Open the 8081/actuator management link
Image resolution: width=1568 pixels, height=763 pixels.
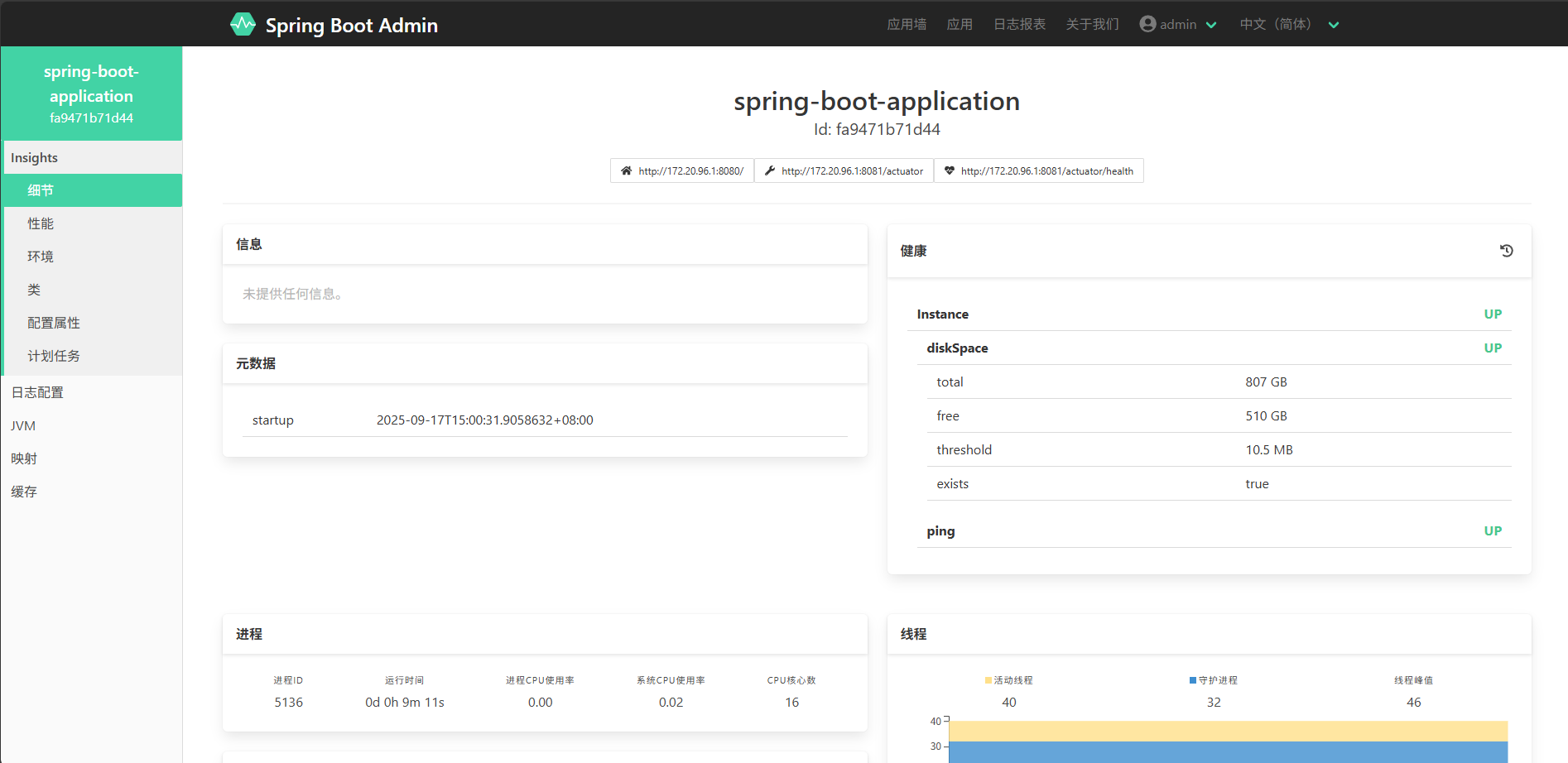coord(844,170)
